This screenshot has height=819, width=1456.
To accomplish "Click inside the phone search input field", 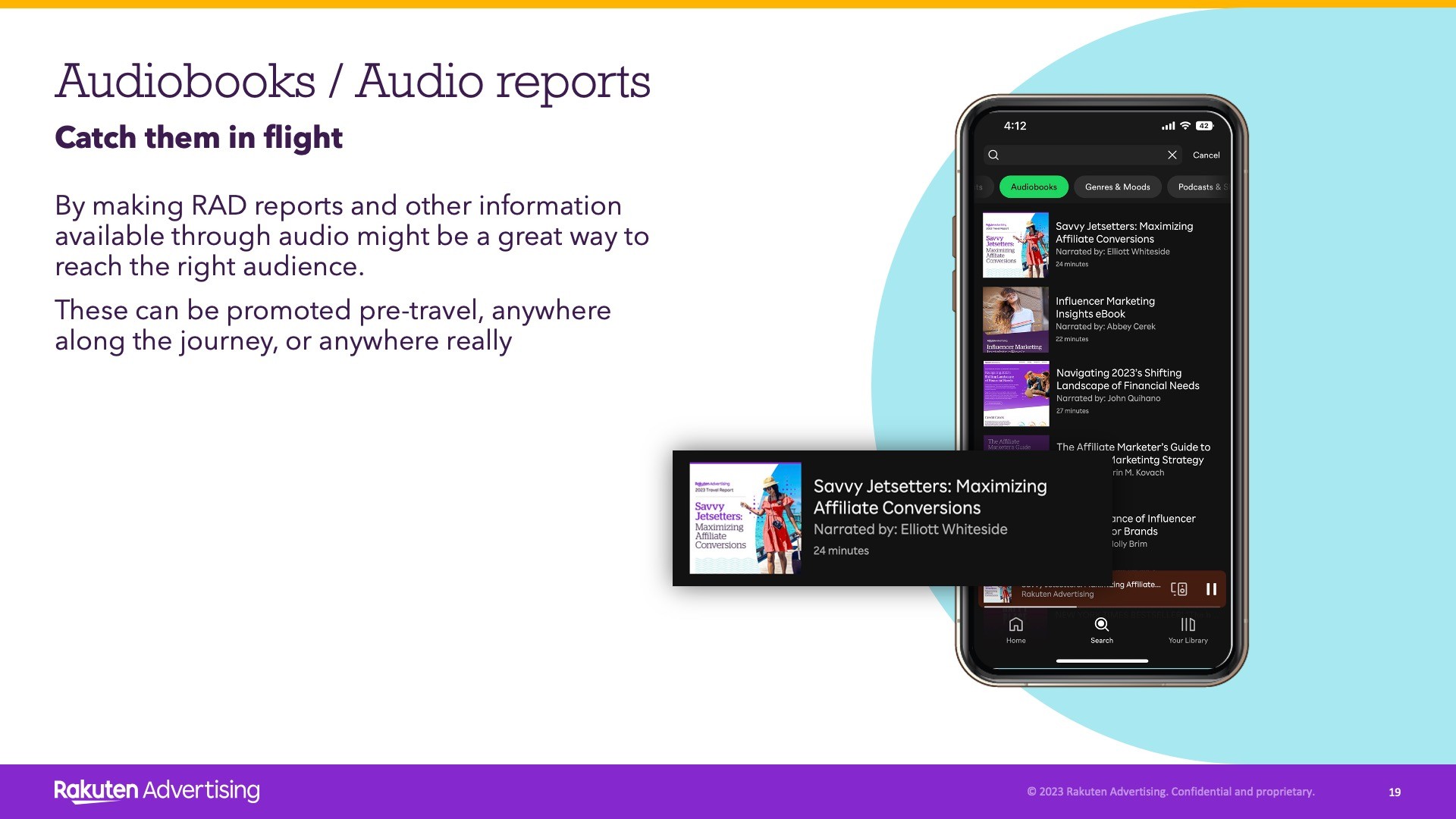I will coord(1081,155).
